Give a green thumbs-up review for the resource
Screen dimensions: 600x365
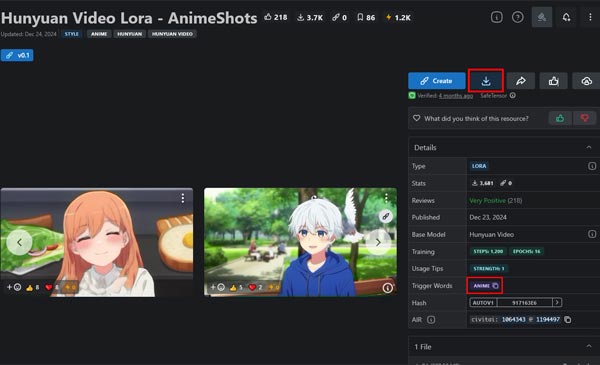(560, 118)
